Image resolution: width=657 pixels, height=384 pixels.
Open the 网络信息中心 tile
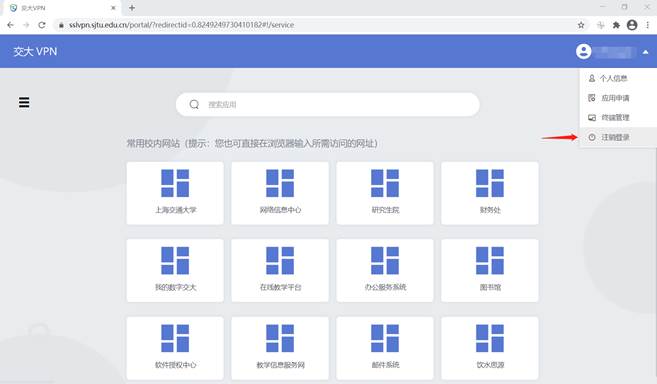point(280,193)
